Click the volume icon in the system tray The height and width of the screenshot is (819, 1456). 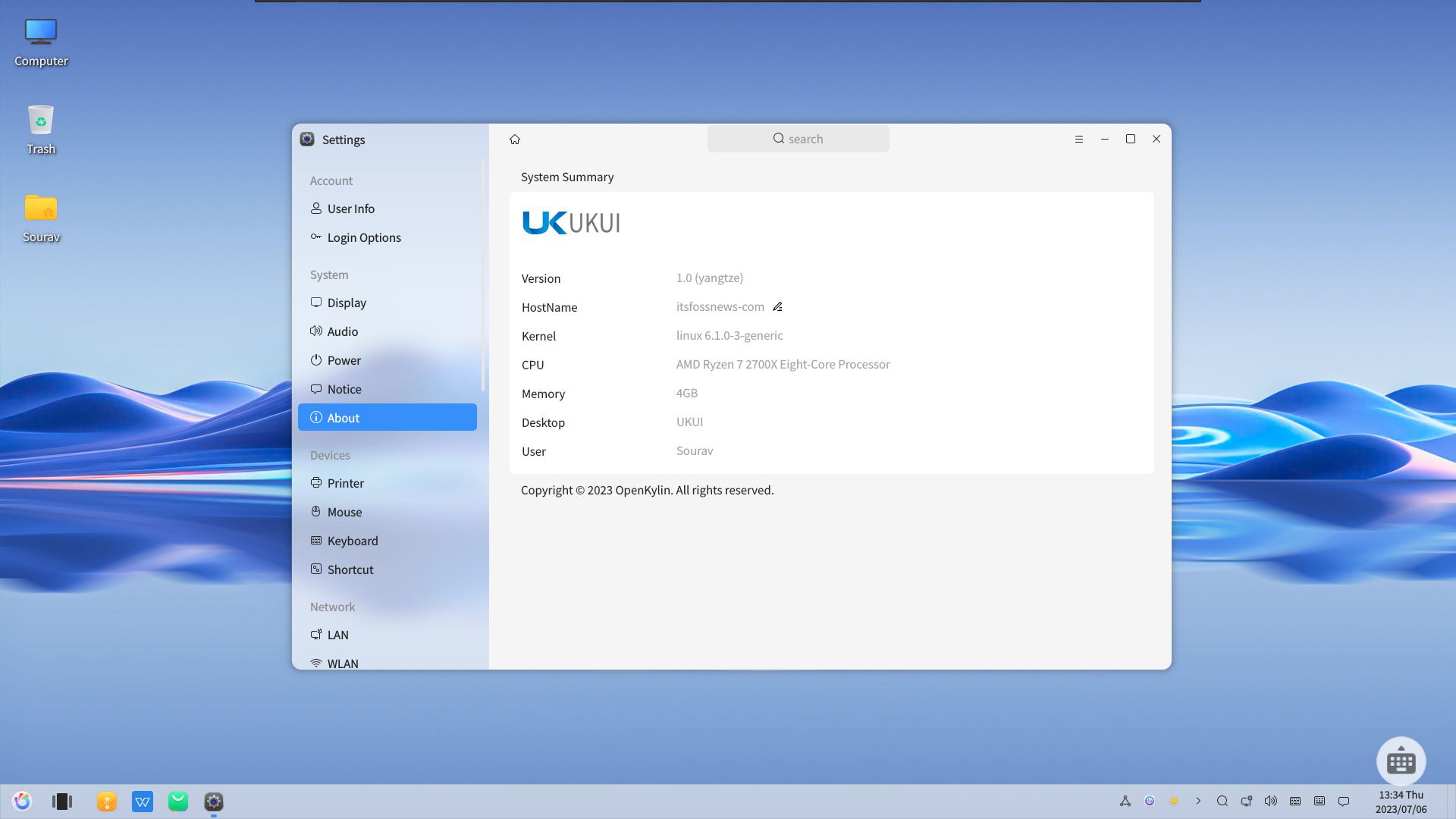click(x=1270, y=801)
